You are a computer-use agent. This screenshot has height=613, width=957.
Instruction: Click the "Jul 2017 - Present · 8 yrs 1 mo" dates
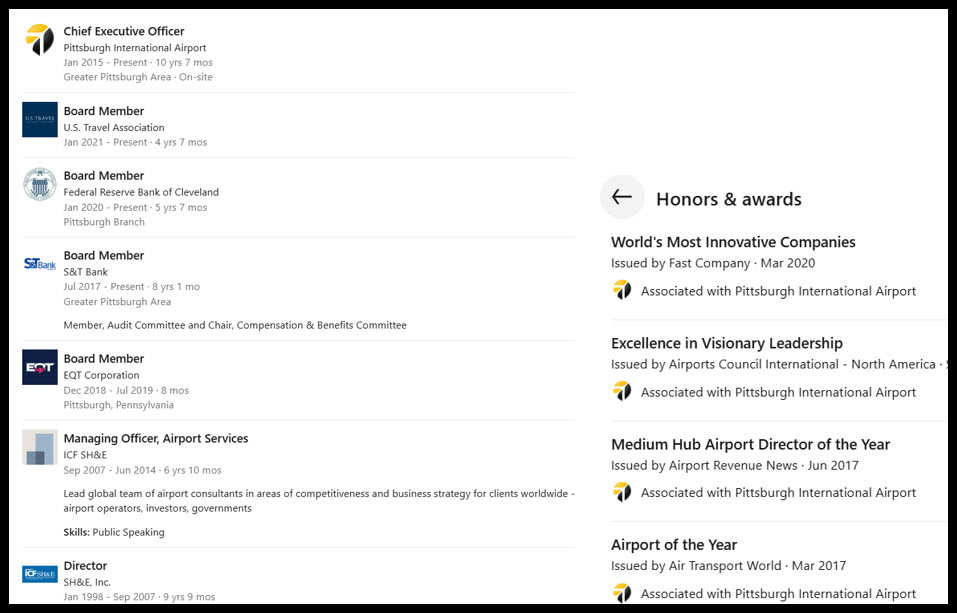click(132, 286)
